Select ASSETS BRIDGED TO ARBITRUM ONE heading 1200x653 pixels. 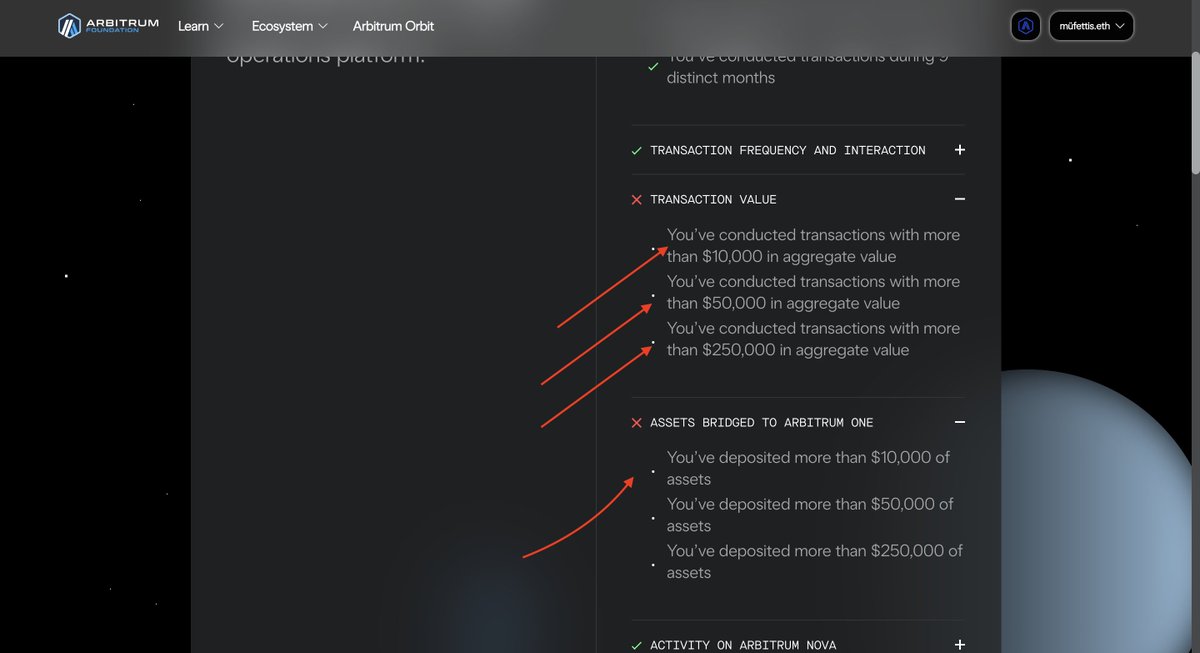pos(762,423)
